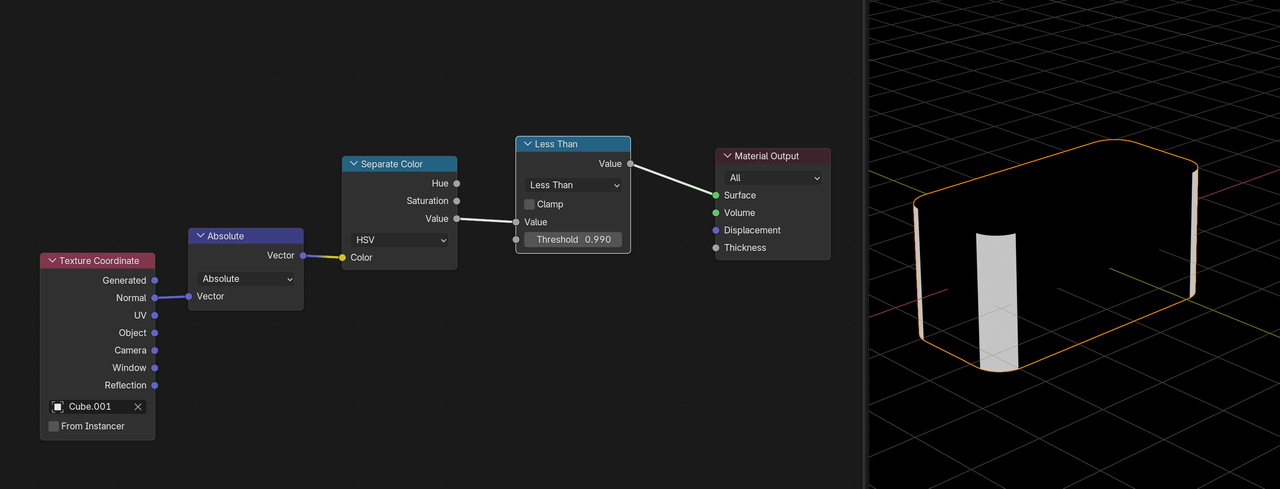Collapse the Material Output node
Screen dimensions: 1280x489
[x=728, y=156]
